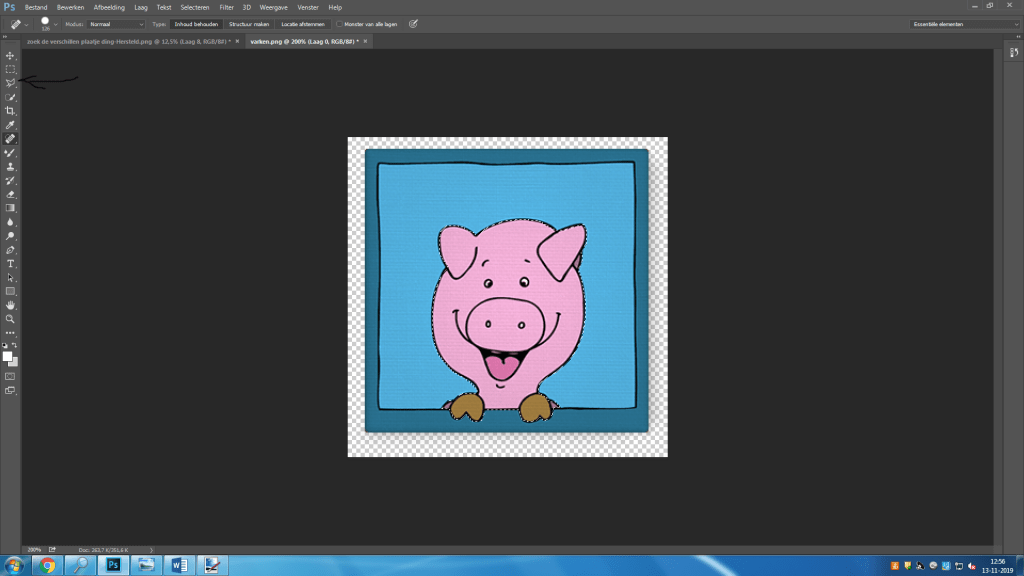This screenshot has width=1024, height=576.
Task: Select the Type tool
Action: point(10,263)
